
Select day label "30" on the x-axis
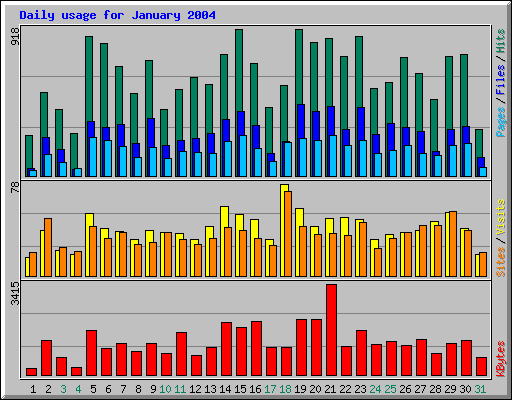[465, 389]
